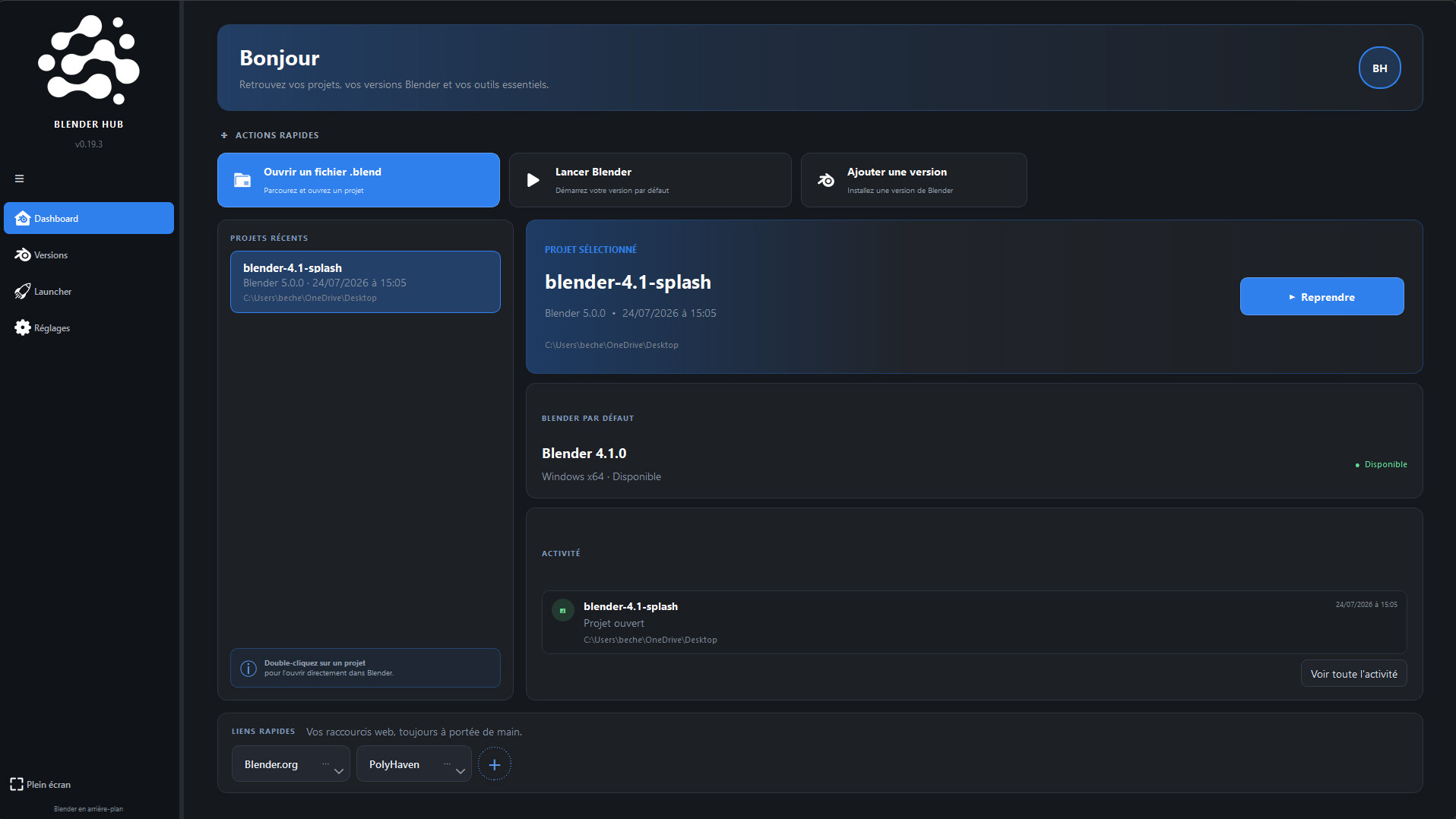The width and height of the screenshot is (1456, 819).
Task: Click the Blender 4.1.0 default version title
Action: [584, 454]
